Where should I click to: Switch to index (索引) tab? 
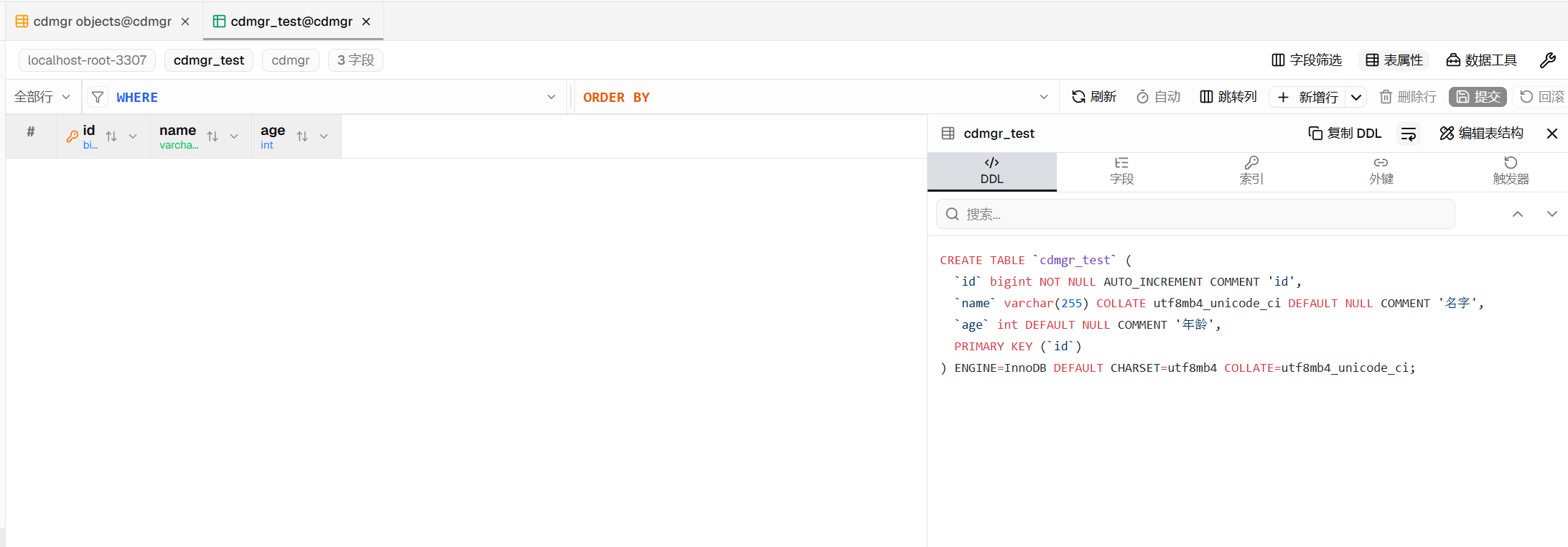pos(1251,172)
